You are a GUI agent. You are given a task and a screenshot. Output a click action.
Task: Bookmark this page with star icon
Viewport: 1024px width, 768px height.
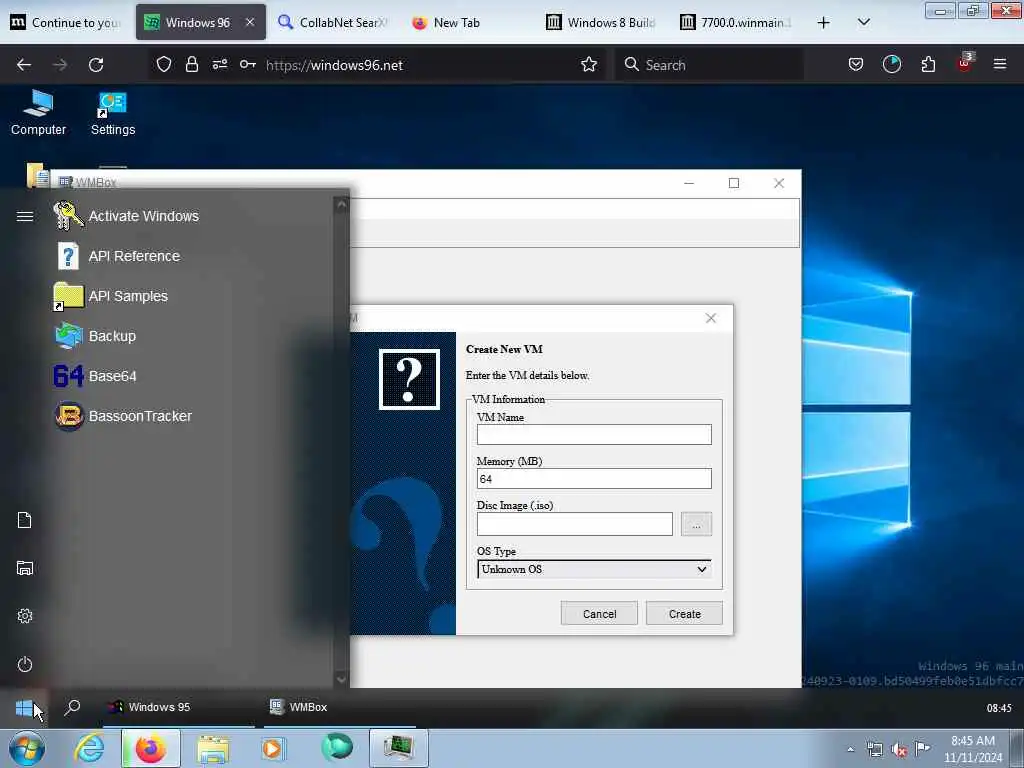pos(589,64)
